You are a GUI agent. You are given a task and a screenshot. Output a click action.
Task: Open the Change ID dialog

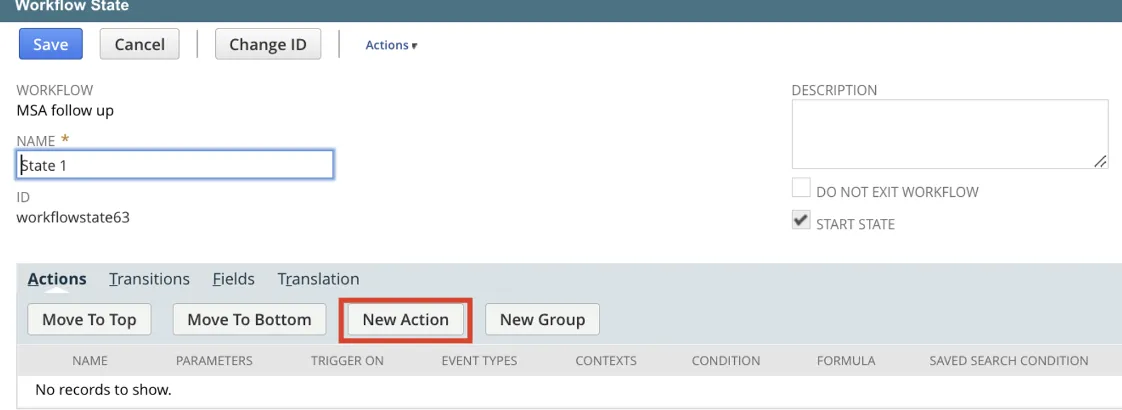[x=268, y=44]
